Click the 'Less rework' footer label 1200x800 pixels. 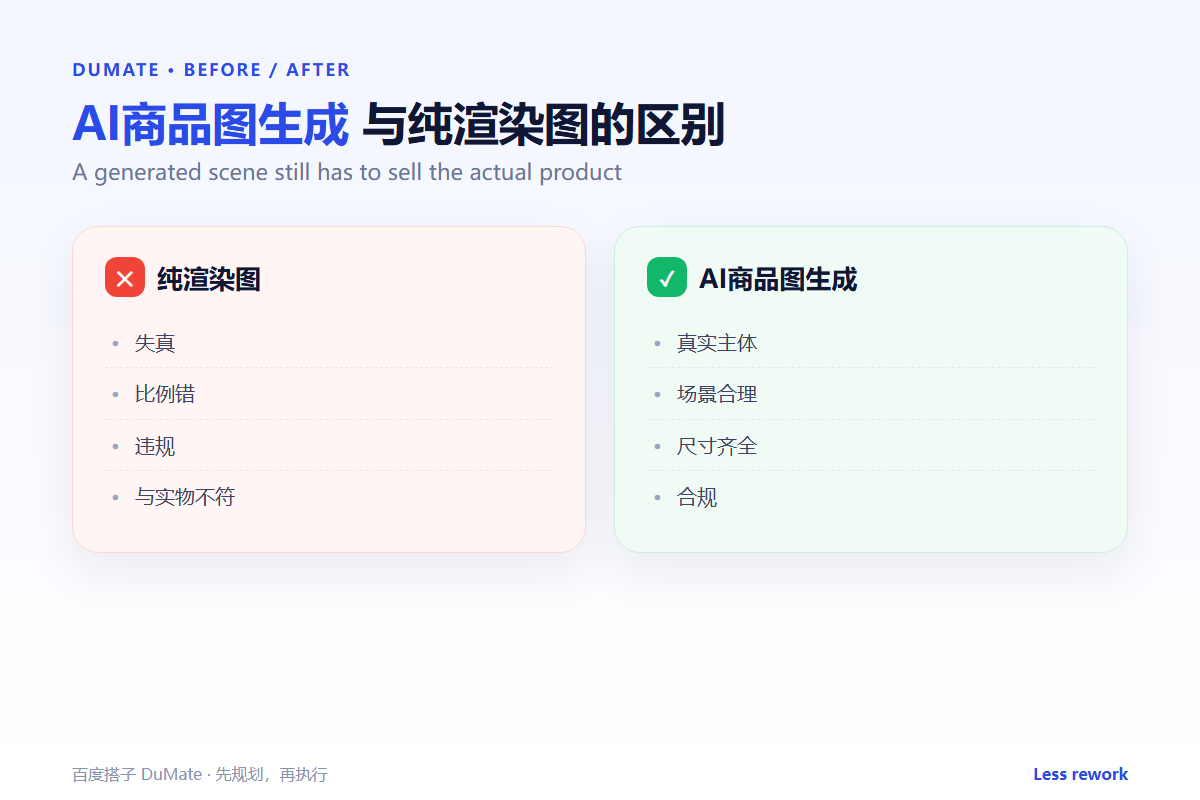click(1081, 774)
